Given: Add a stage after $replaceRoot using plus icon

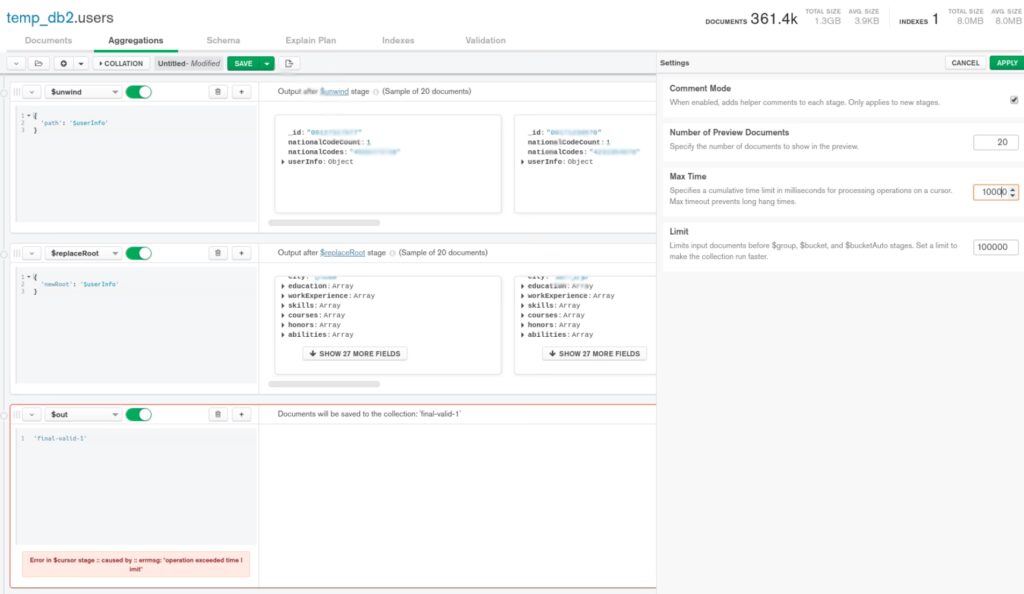Looking at the screenshot, I should click(241, 253).
